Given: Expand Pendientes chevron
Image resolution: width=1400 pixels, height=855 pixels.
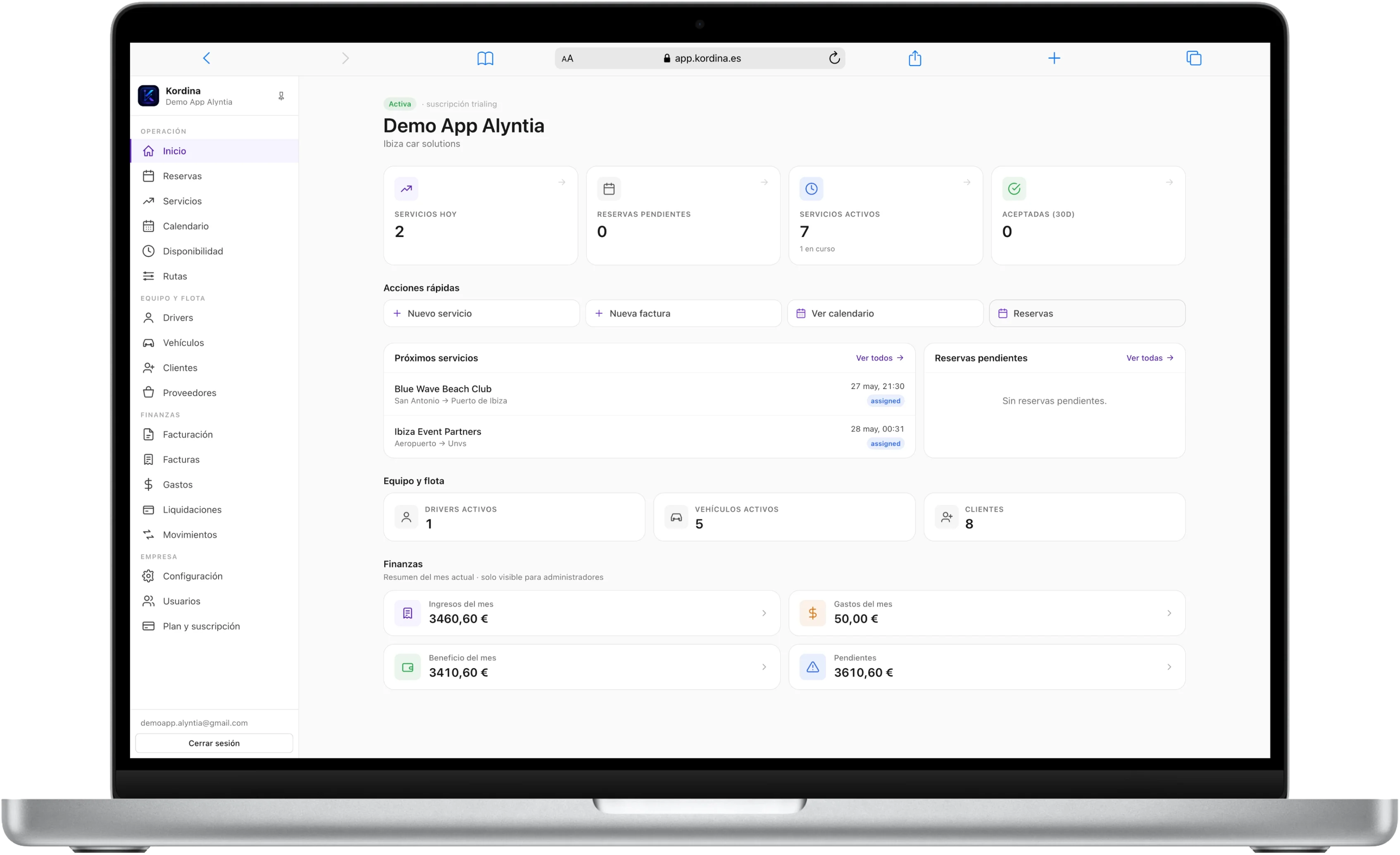Looking at the screenshot, I should (1169, 667).
